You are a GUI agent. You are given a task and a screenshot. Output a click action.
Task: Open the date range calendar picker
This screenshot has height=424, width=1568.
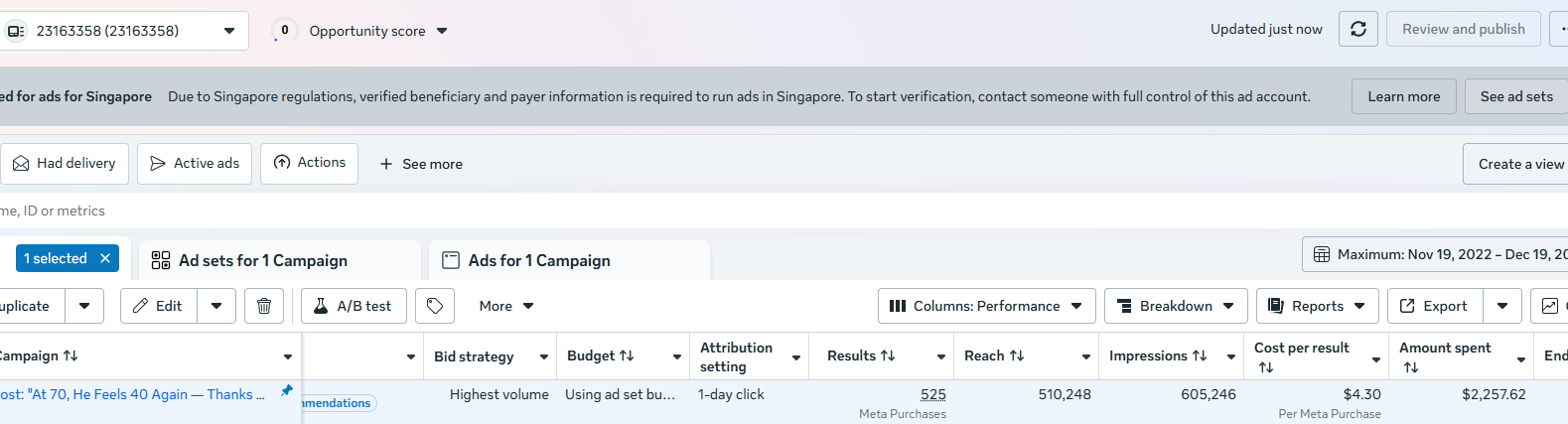point(1435,254)
